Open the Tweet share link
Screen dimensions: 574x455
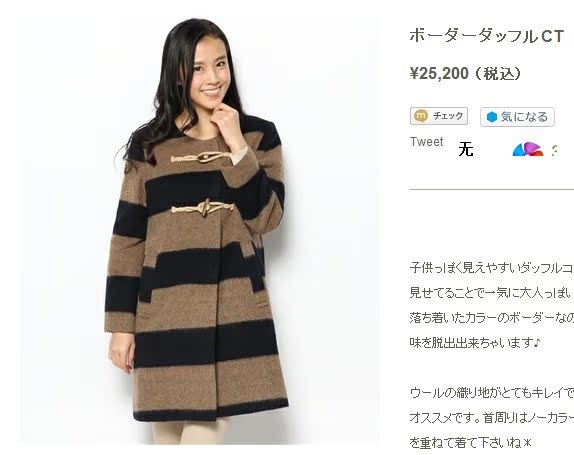tap(426, 142)
